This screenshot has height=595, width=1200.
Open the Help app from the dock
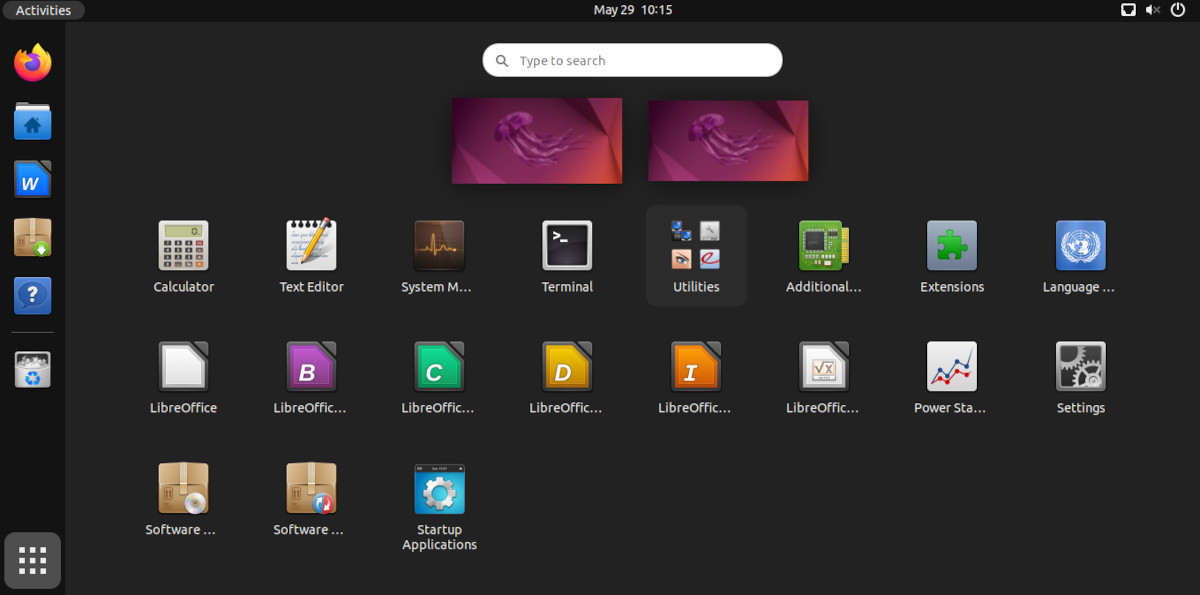click(32, 296)
